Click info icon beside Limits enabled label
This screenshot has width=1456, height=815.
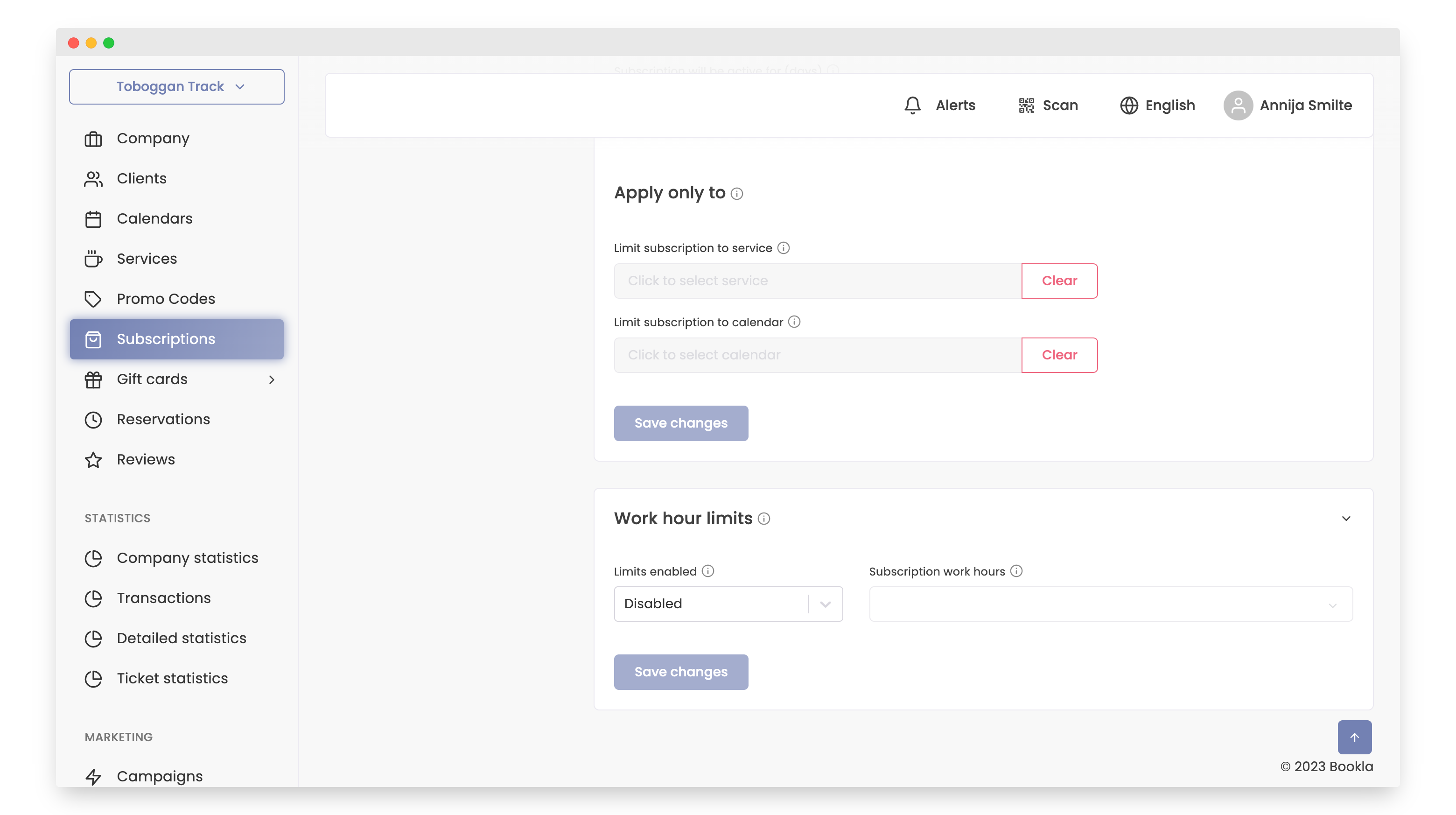click(x=707, y=571)
